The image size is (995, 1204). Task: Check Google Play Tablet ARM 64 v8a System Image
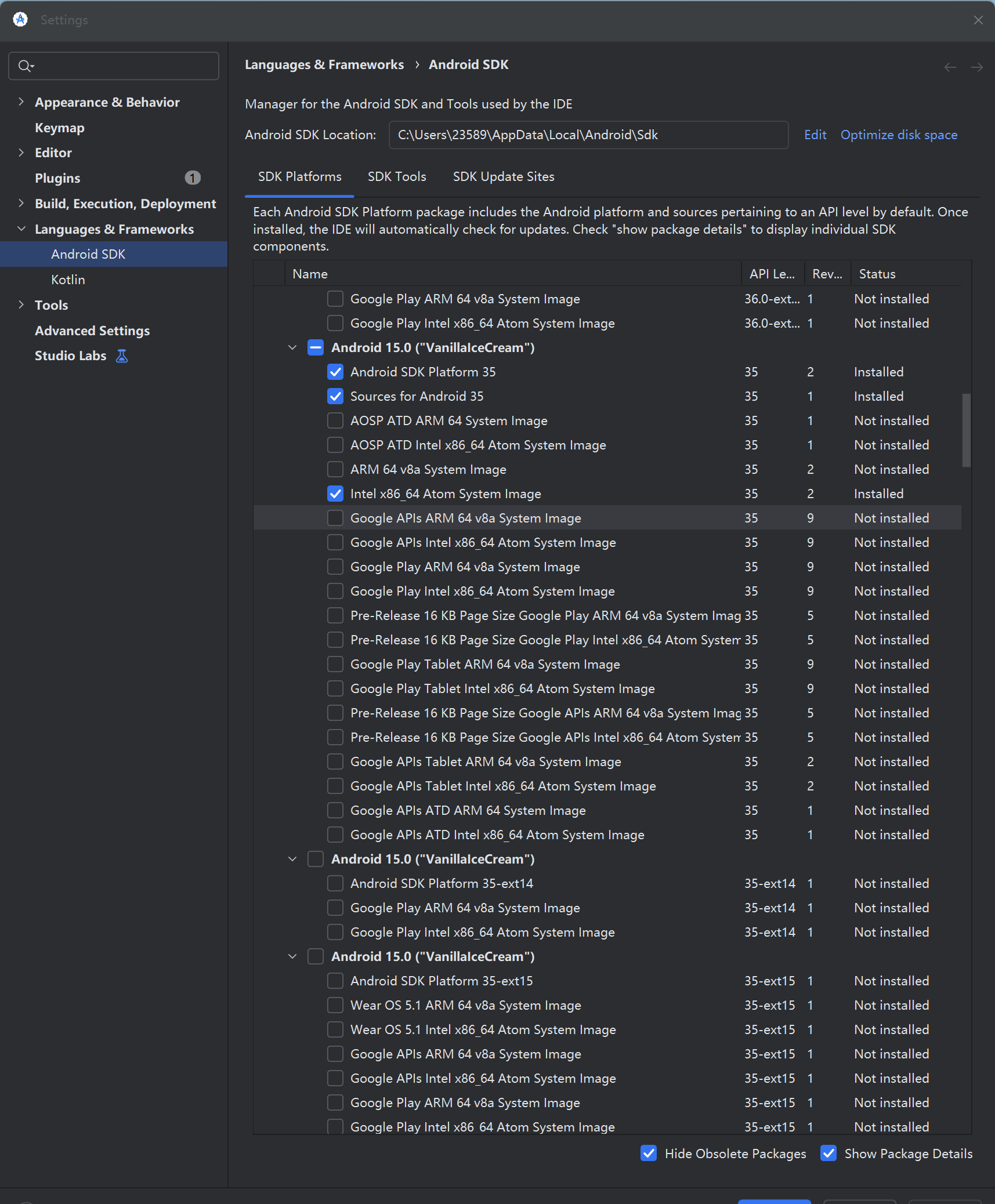click(335, 665)
